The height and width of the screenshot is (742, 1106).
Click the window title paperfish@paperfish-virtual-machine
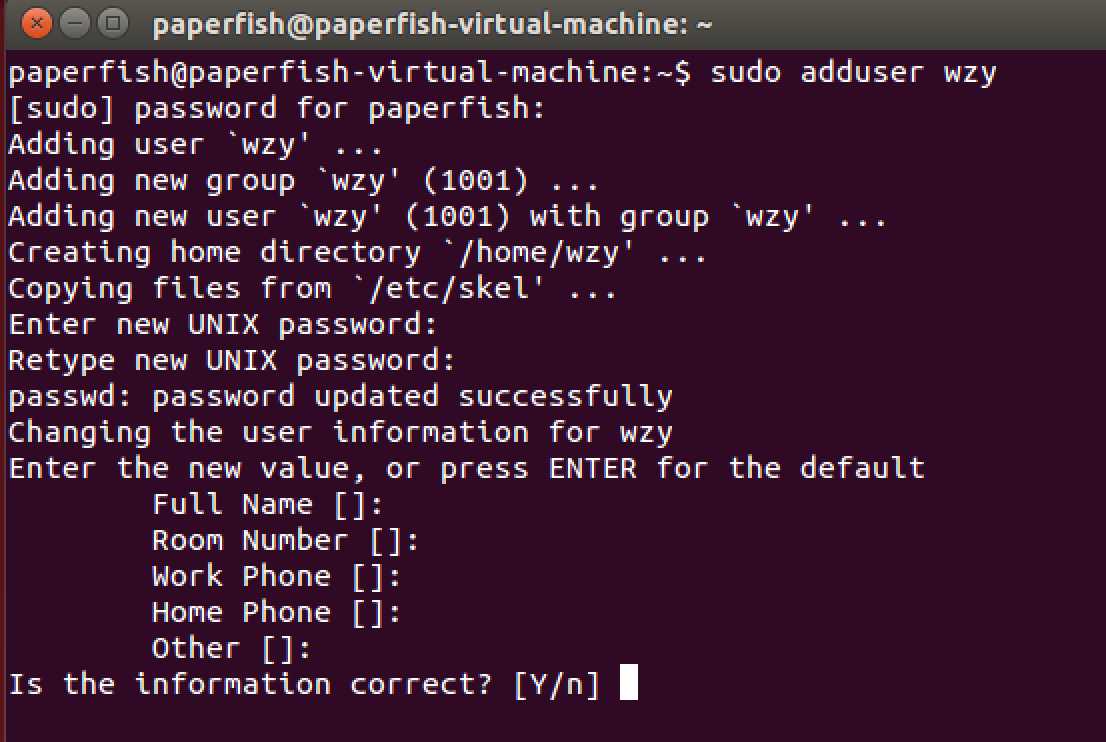coord(432,25)
